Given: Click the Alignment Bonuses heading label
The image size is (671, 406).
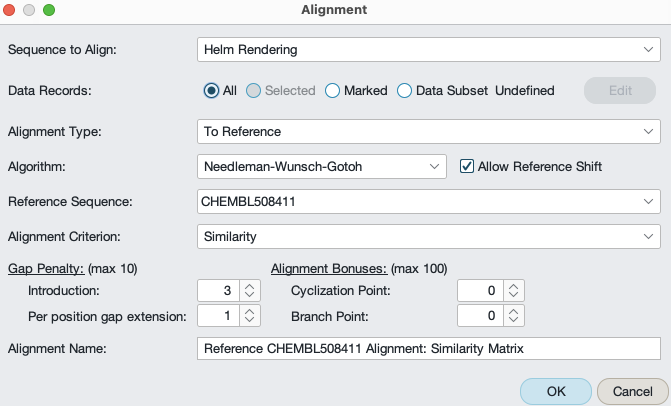Looking at the screenshot, I should coord(329,269).
